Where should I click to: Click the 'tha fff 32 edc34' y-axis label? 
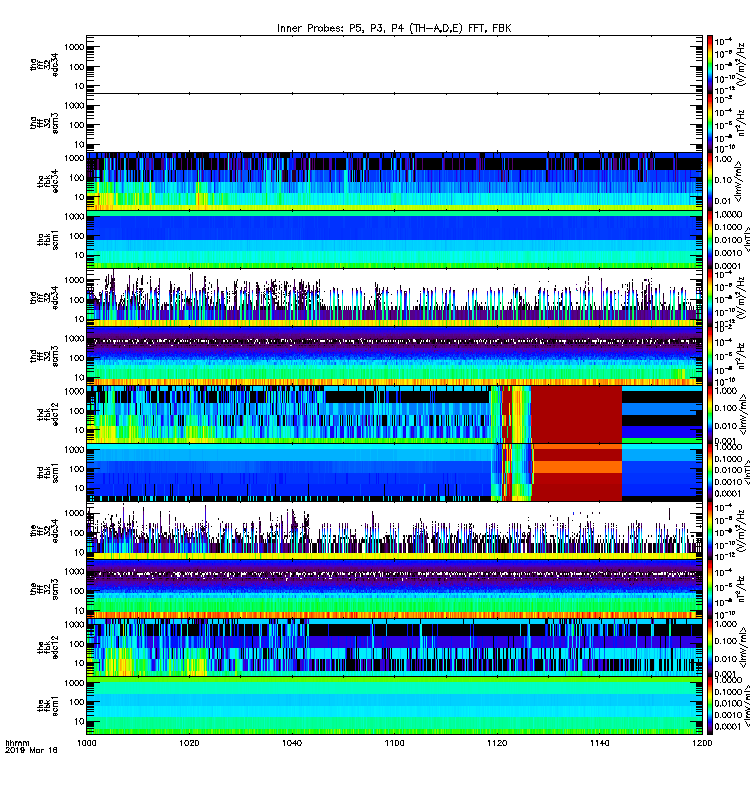coord(44,64)
